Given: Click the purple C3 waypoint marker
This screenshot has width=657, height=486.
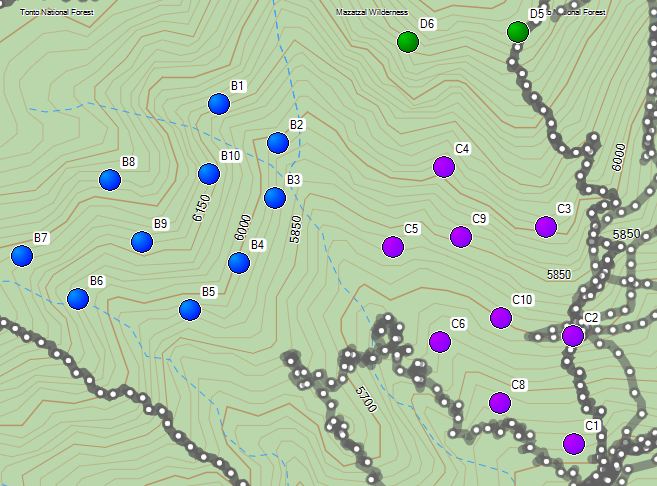Looking at the screenshot, I should click(x=545, y=226).
